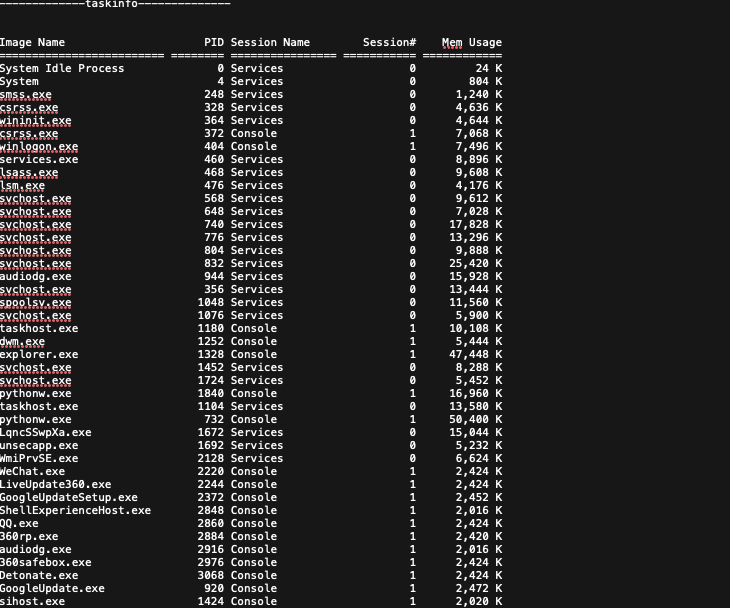The height and width of the screenshot is (608, 730).
Task: Select the 'explorer.exe' process name
Action: coord(39,355)
